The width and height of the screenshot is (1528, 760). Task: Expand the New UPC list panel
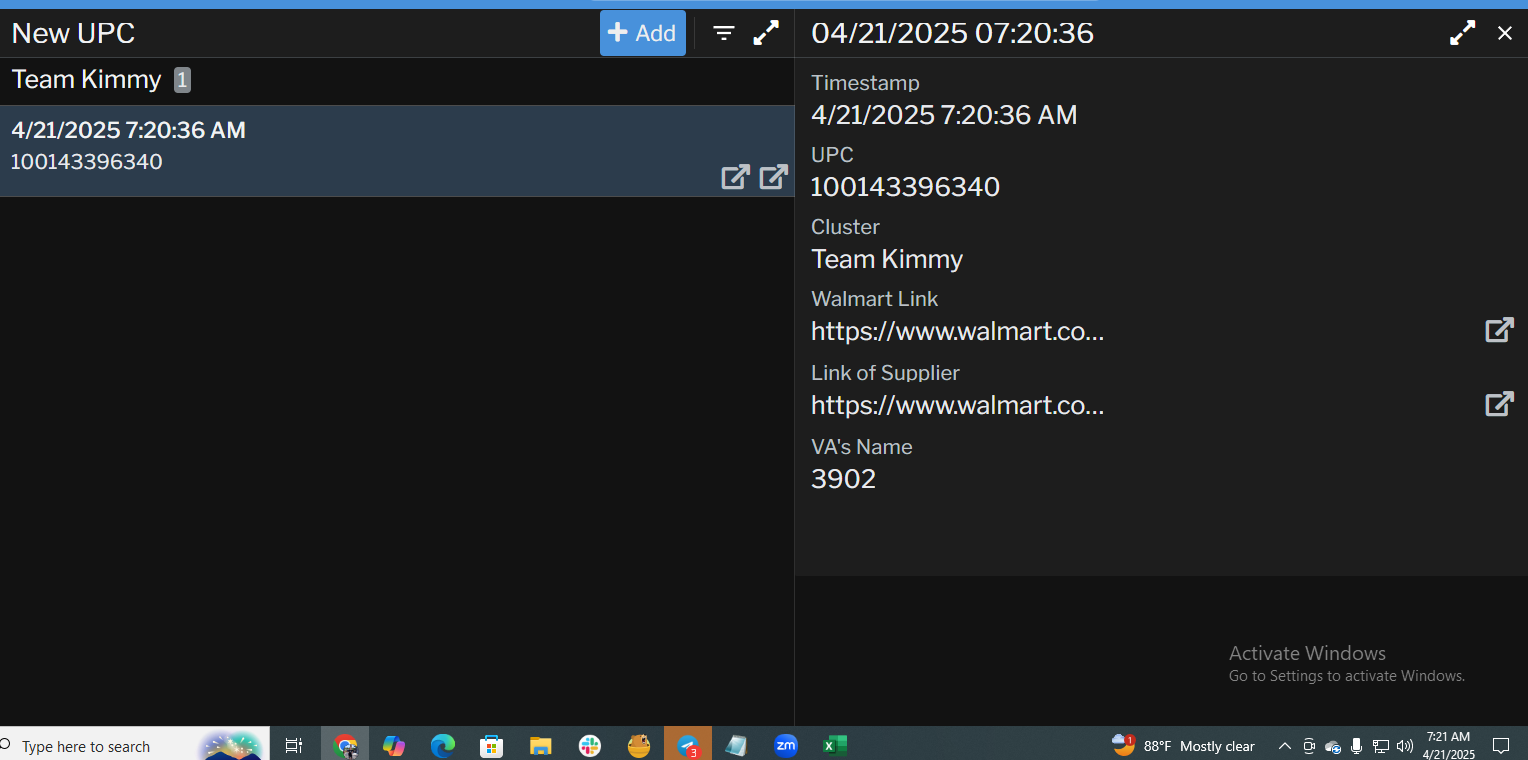pos(766,33)
